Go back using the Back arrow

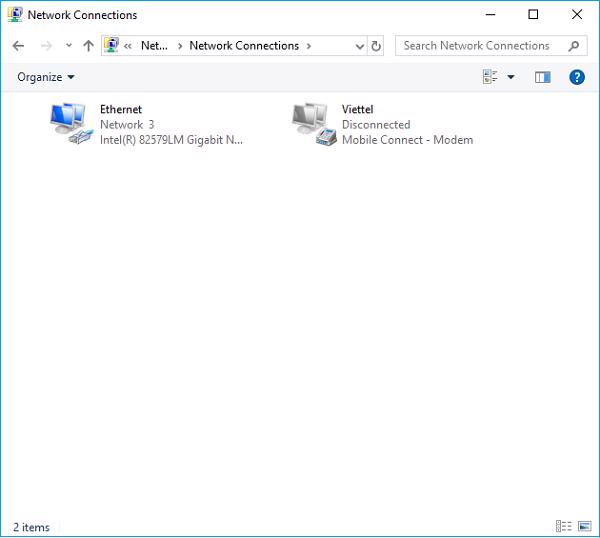point(18,46)
